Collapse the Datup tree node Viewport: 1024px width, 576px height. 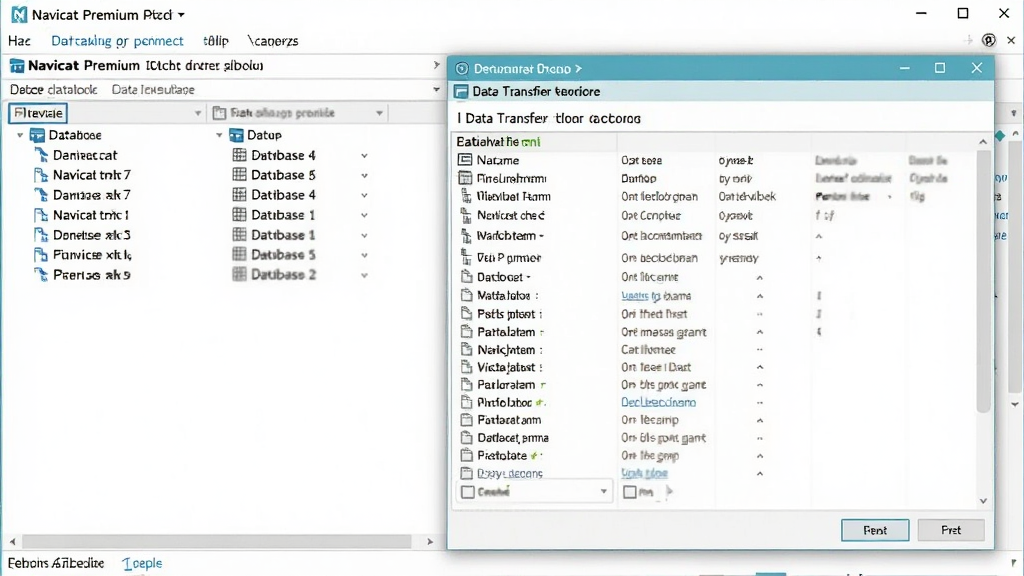click(x=219, y=135)
